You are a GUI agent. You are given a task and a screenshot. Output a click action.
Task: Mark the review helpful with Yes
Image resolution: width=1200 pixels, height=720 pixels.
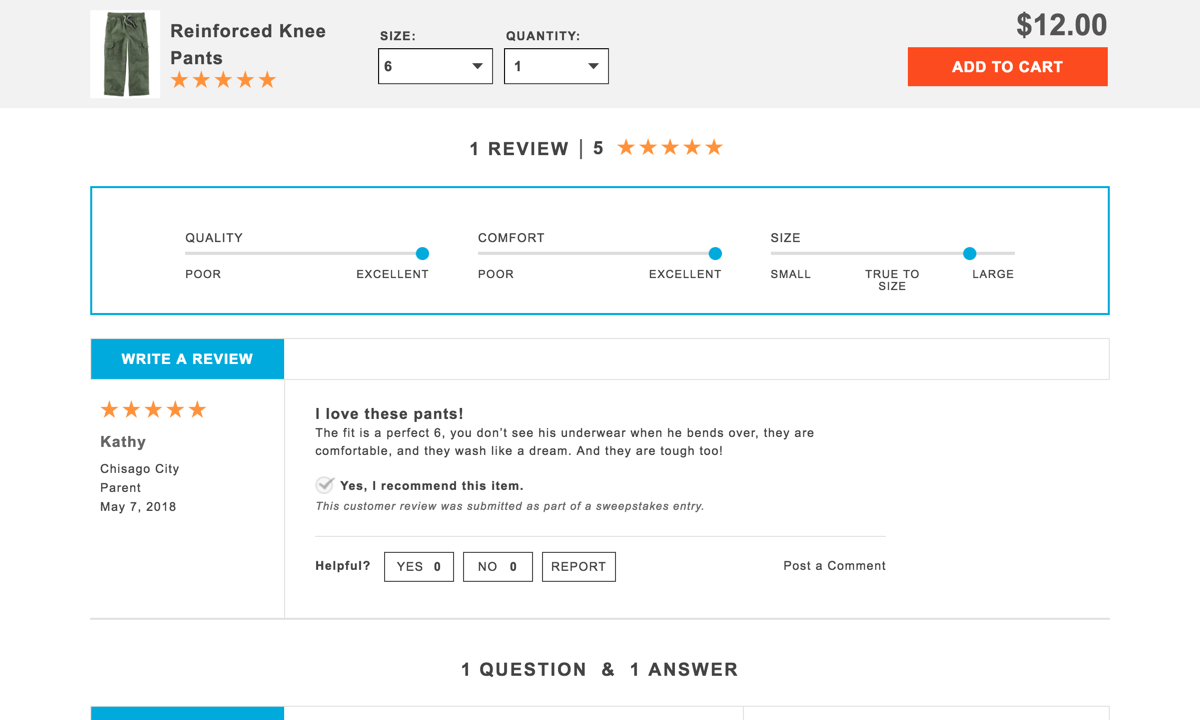click(419, 566)
